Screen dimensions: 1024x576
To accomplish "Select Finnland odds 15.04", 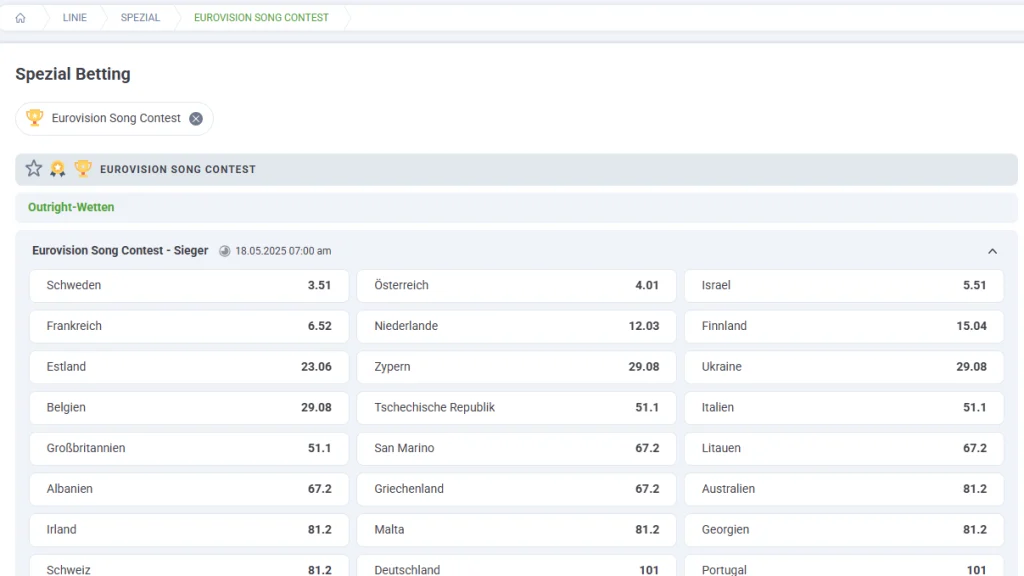I will tap(844, 327).
